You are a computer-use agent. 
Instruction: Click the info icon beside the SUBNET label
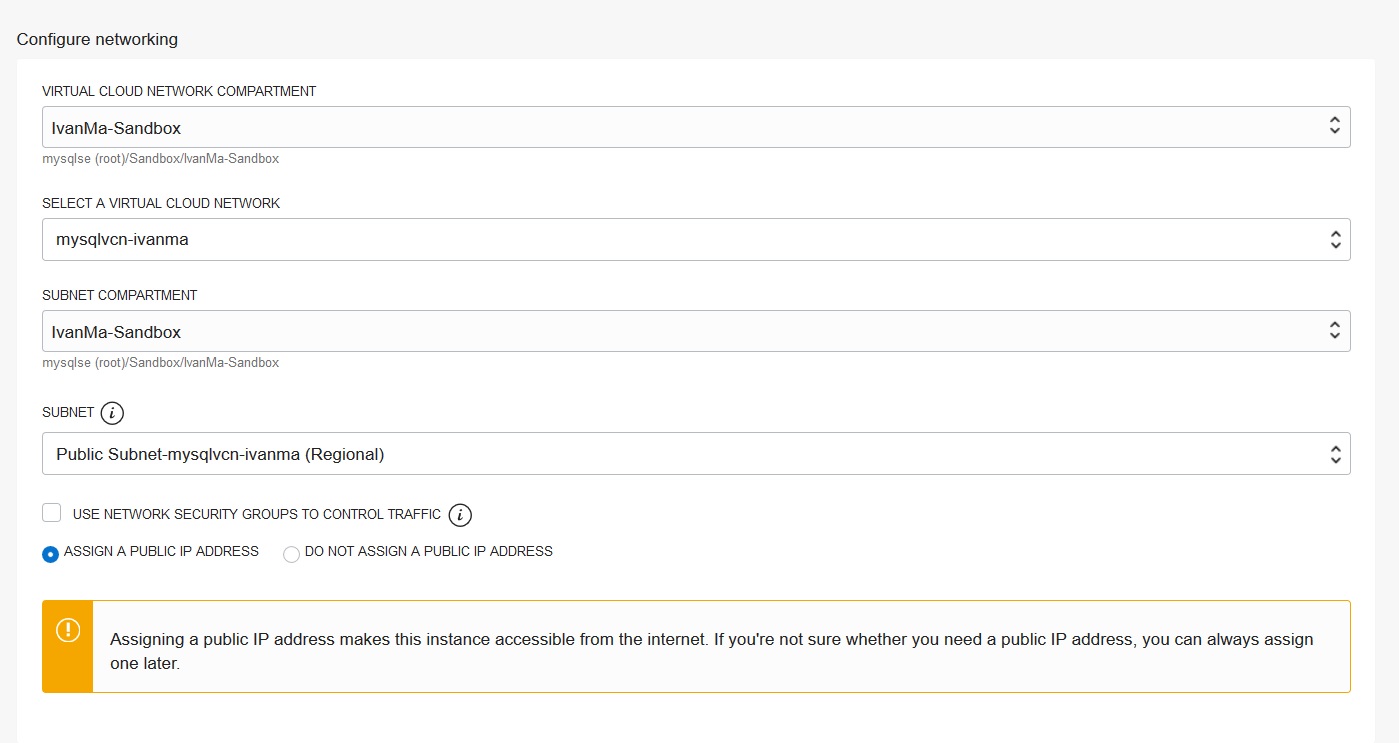(x=113, y=412)
